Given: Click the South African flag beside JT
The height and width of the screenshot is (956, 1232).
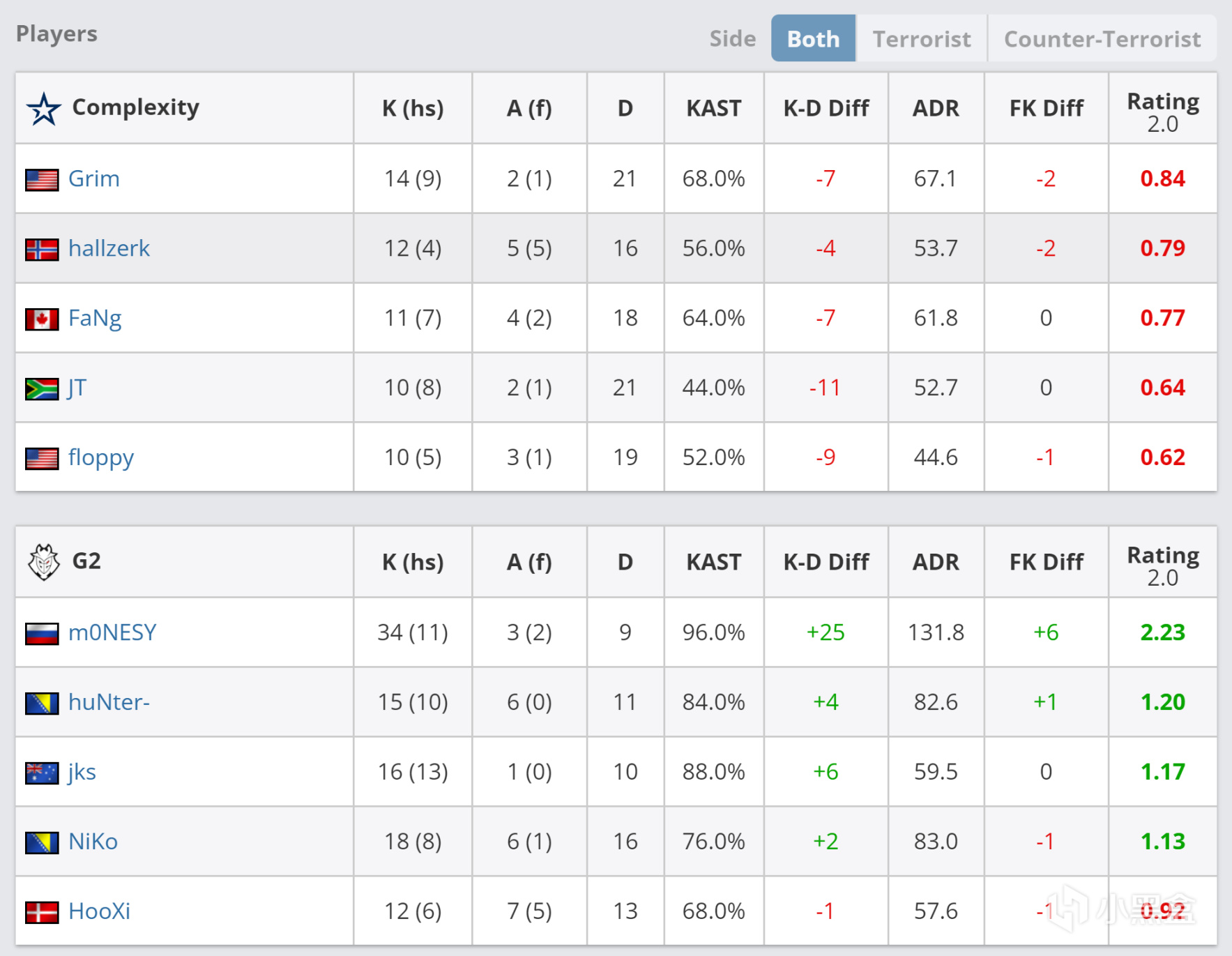Looking at the screenshot, I should point(40,388).
